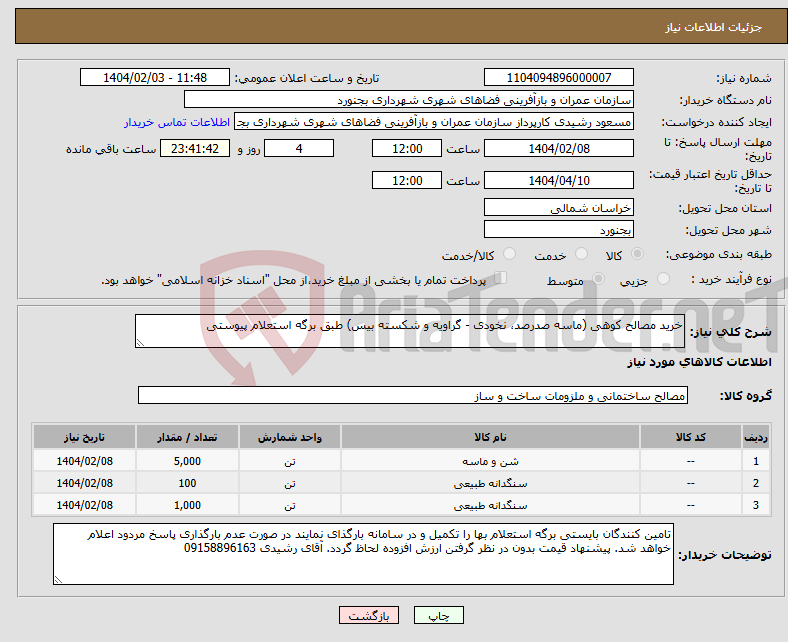Click the نام کالا column header
788x642 pixels.
pos(490,437)
